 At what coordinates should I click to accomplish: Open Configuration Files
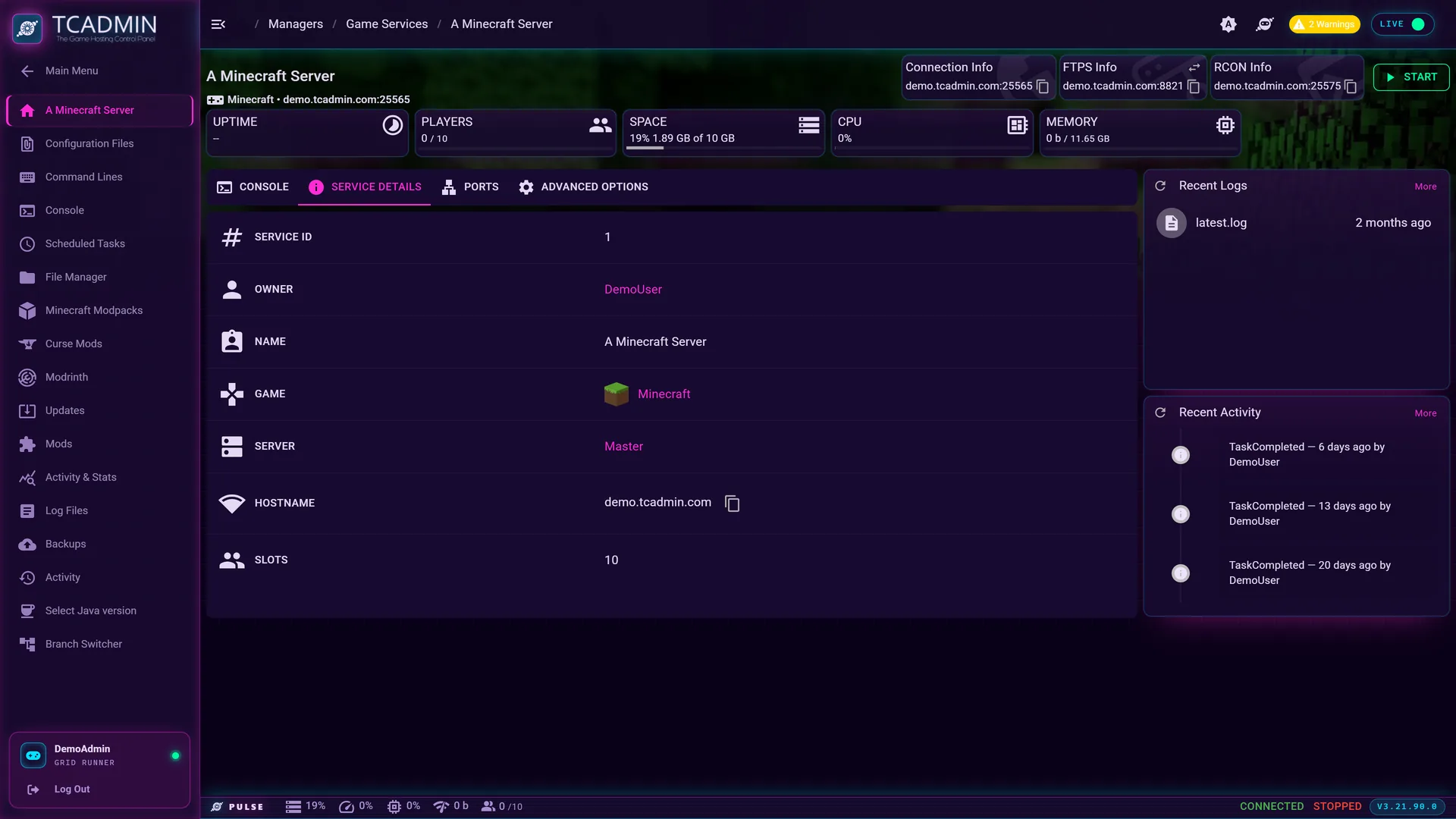(99, 143)
